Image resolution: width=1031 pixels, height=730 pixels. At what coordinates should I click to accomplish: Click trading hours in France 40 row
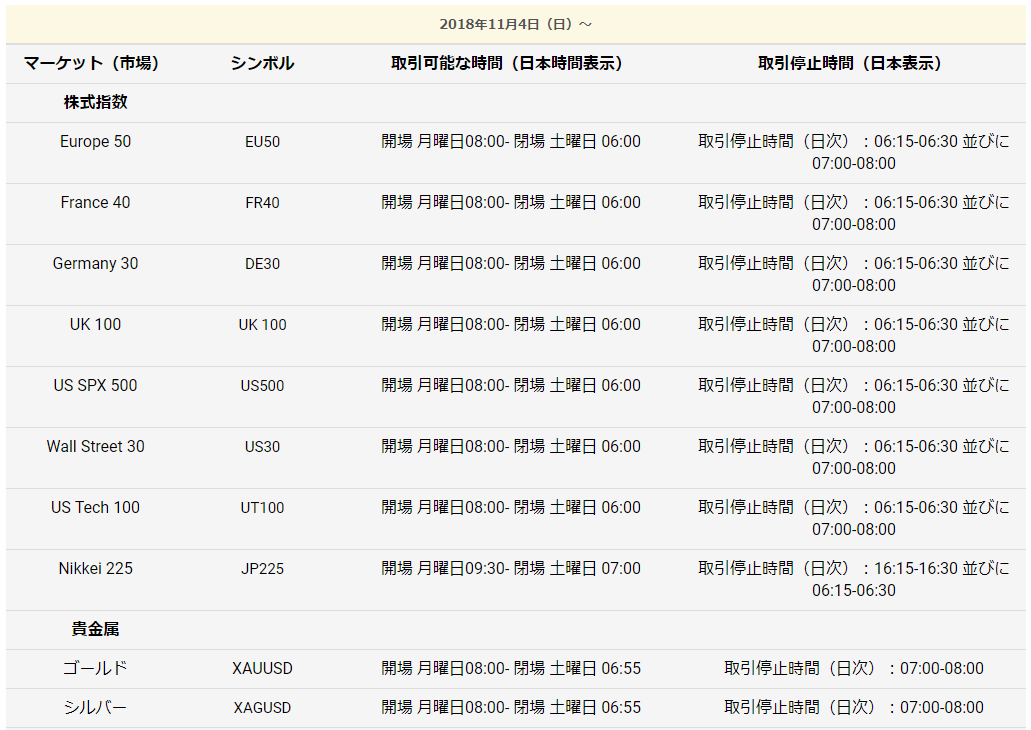pyautogui.click(x=511, y=203)
